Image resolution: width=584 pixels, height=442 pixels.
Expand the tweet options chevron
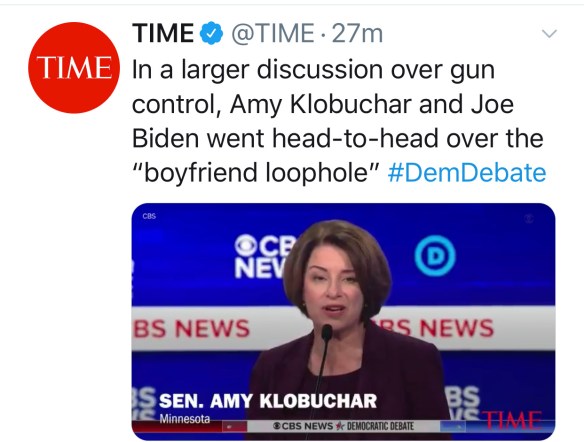pyautogui.click(x=549, y=34)
